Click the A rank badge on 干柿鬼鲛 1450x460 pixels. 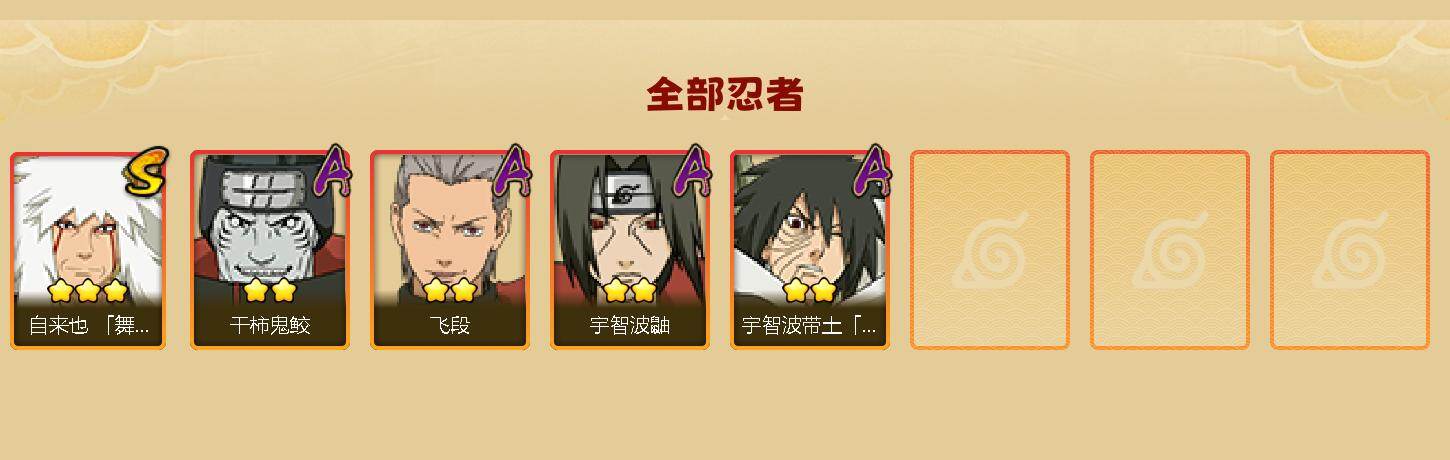[x=334, y=171]
